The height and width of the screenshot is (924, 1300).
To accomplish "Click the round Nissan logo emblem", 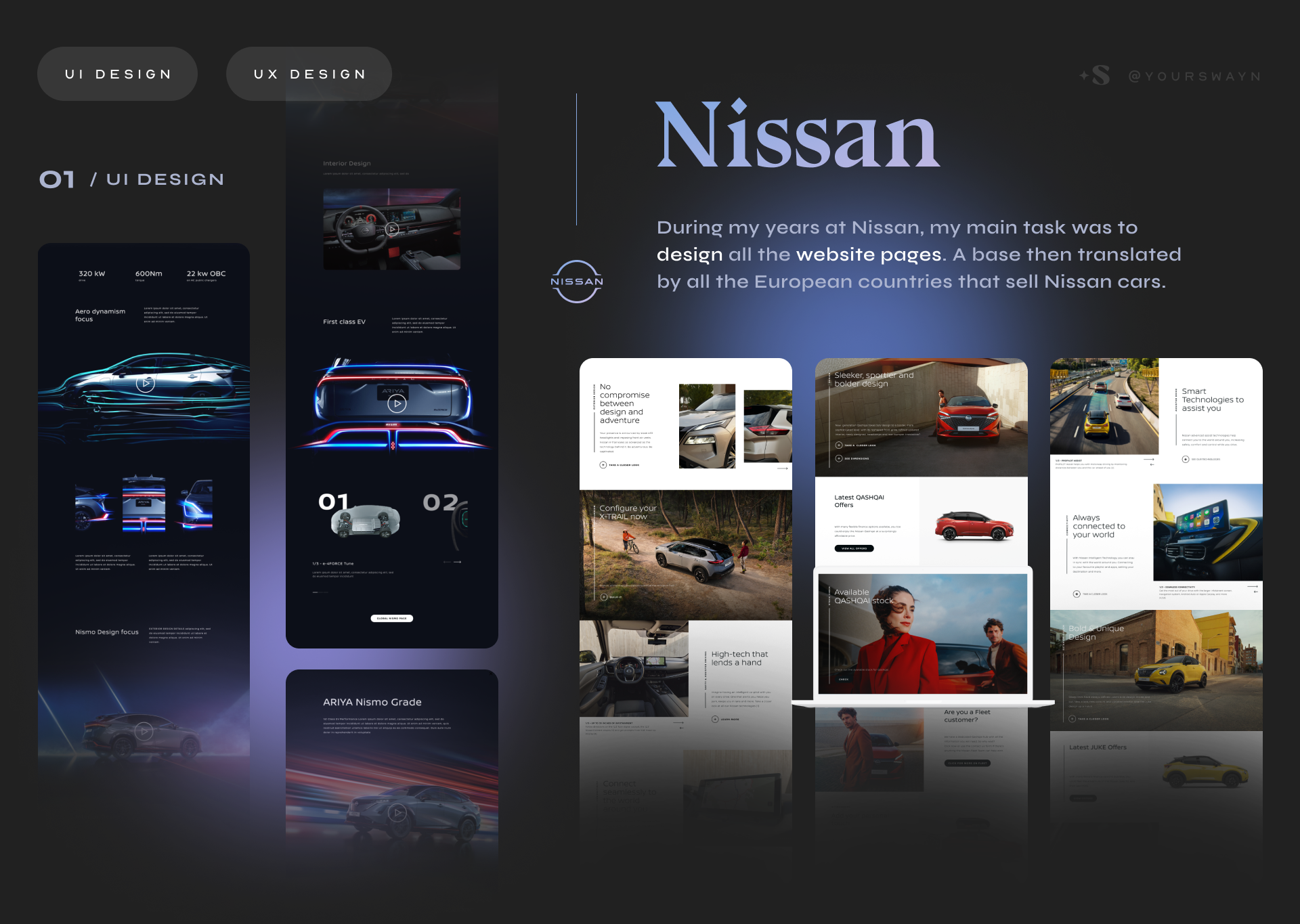I will [576, 281].
